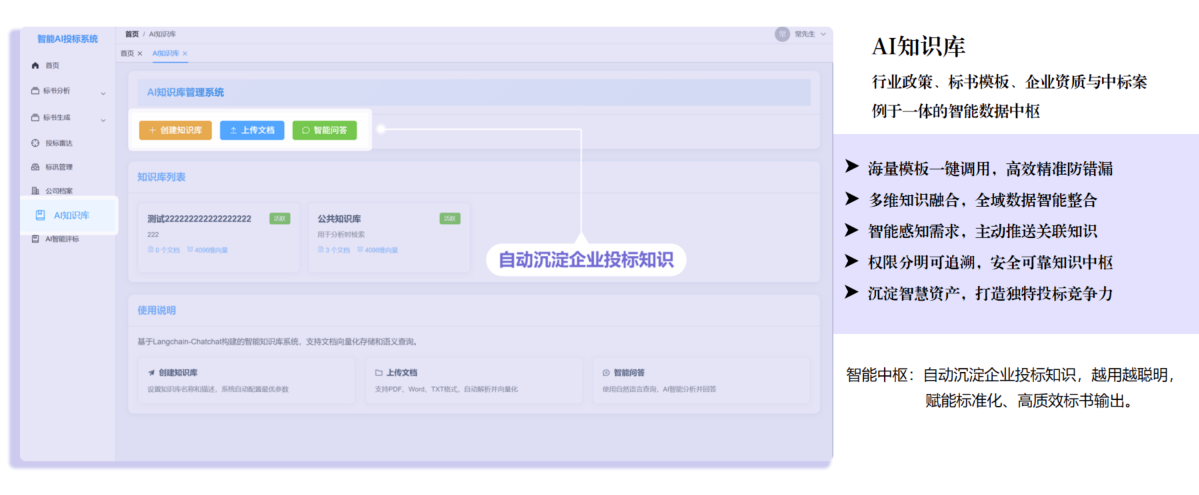Image resolution: width=1199 pixels, height=495 pixels.
Task: Close the 首页 tab
Action: click(x=140, y=53)
